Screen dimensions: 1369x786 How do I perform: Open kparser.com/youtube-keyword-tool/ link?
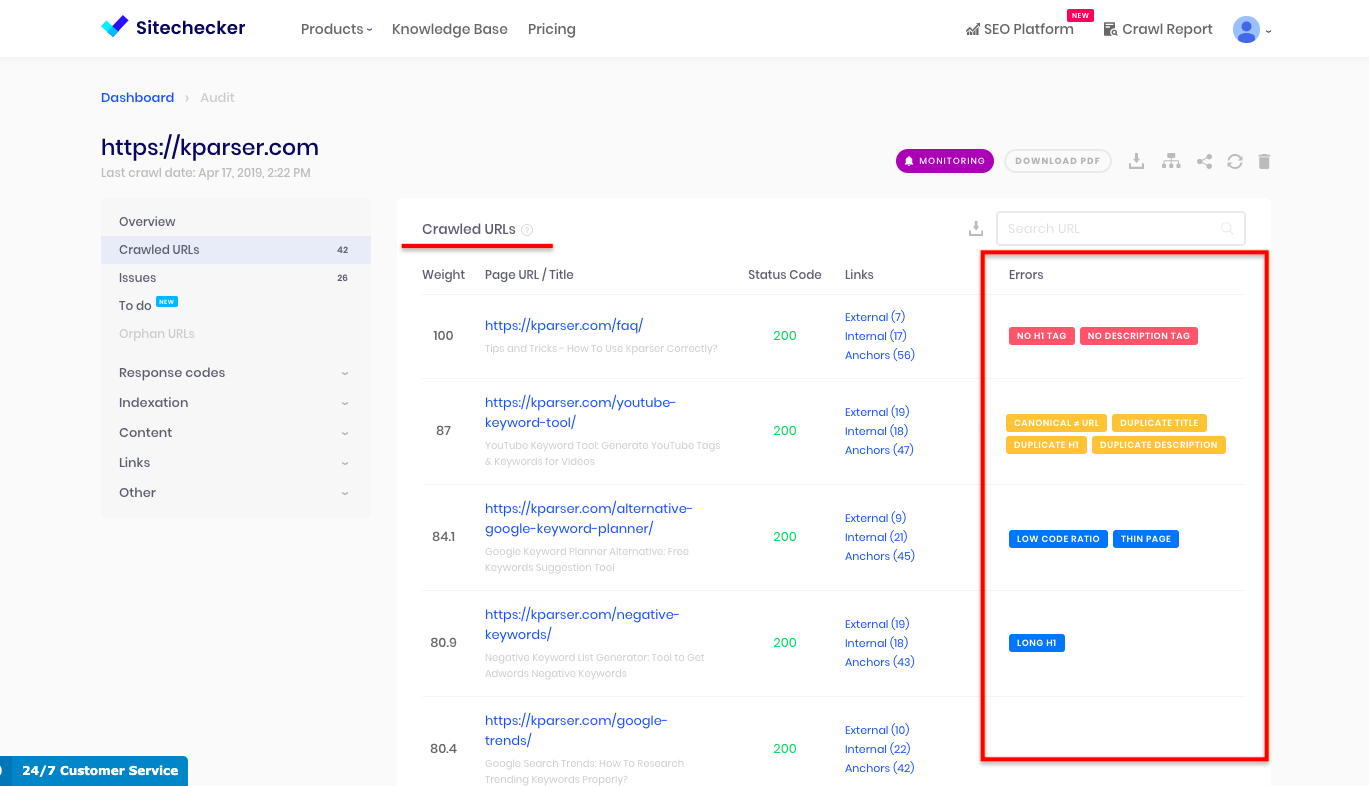click(580, 412)
